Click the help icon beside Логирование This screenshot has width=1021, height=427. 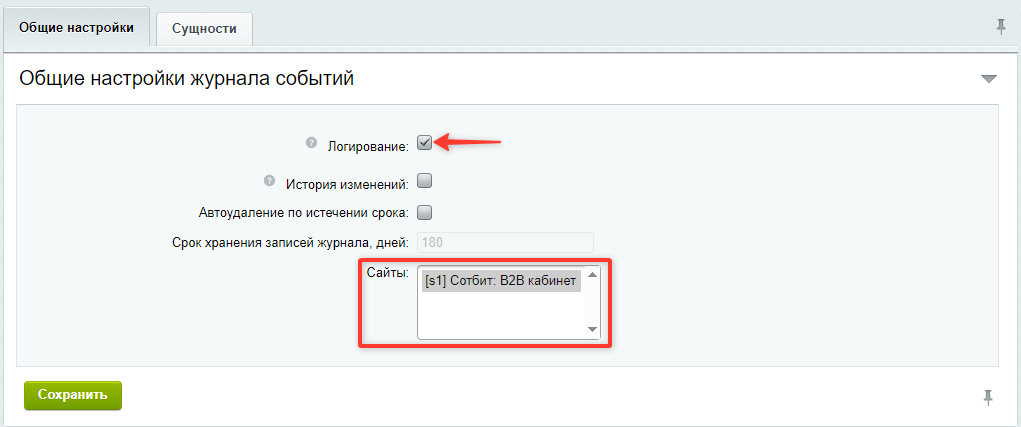click(x=311, y=143)
